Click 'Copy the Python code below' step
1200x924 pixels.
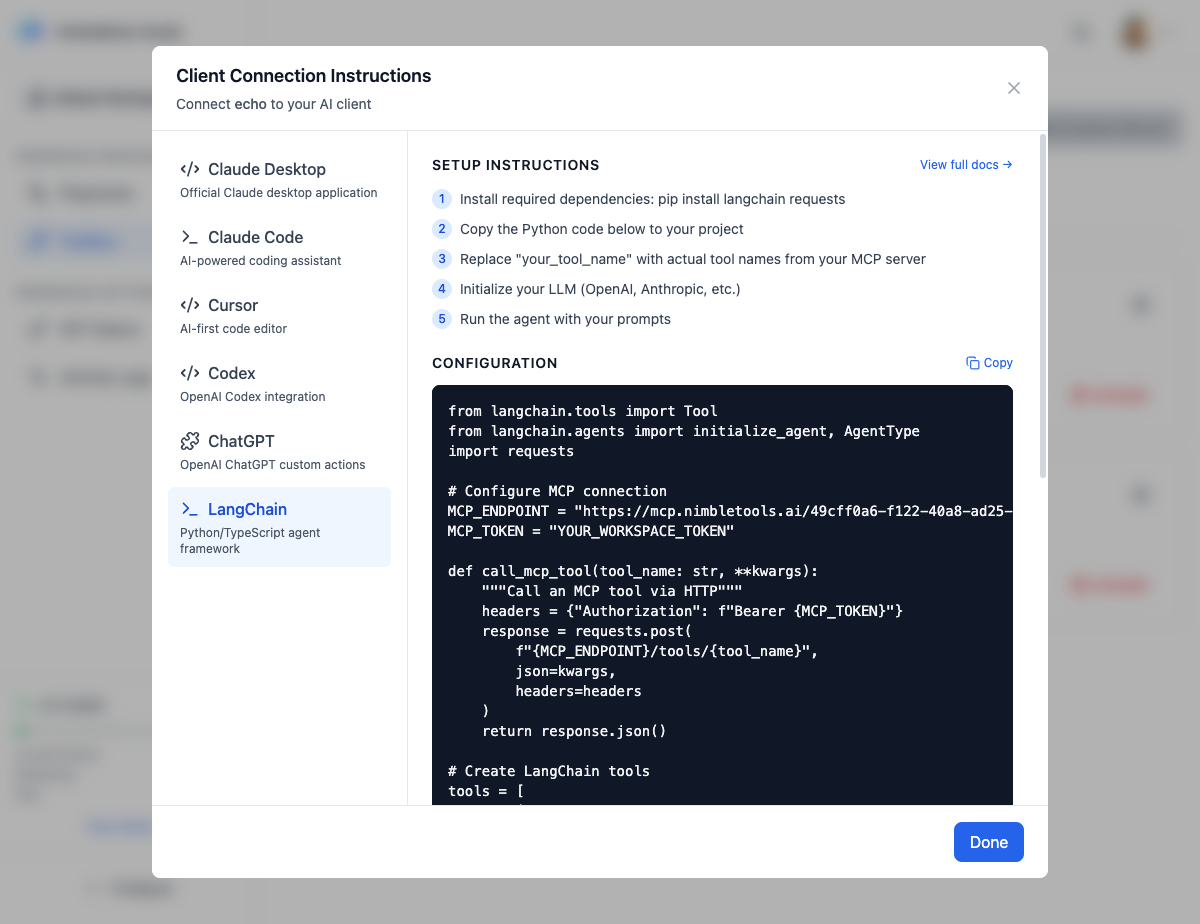(601, 229)
